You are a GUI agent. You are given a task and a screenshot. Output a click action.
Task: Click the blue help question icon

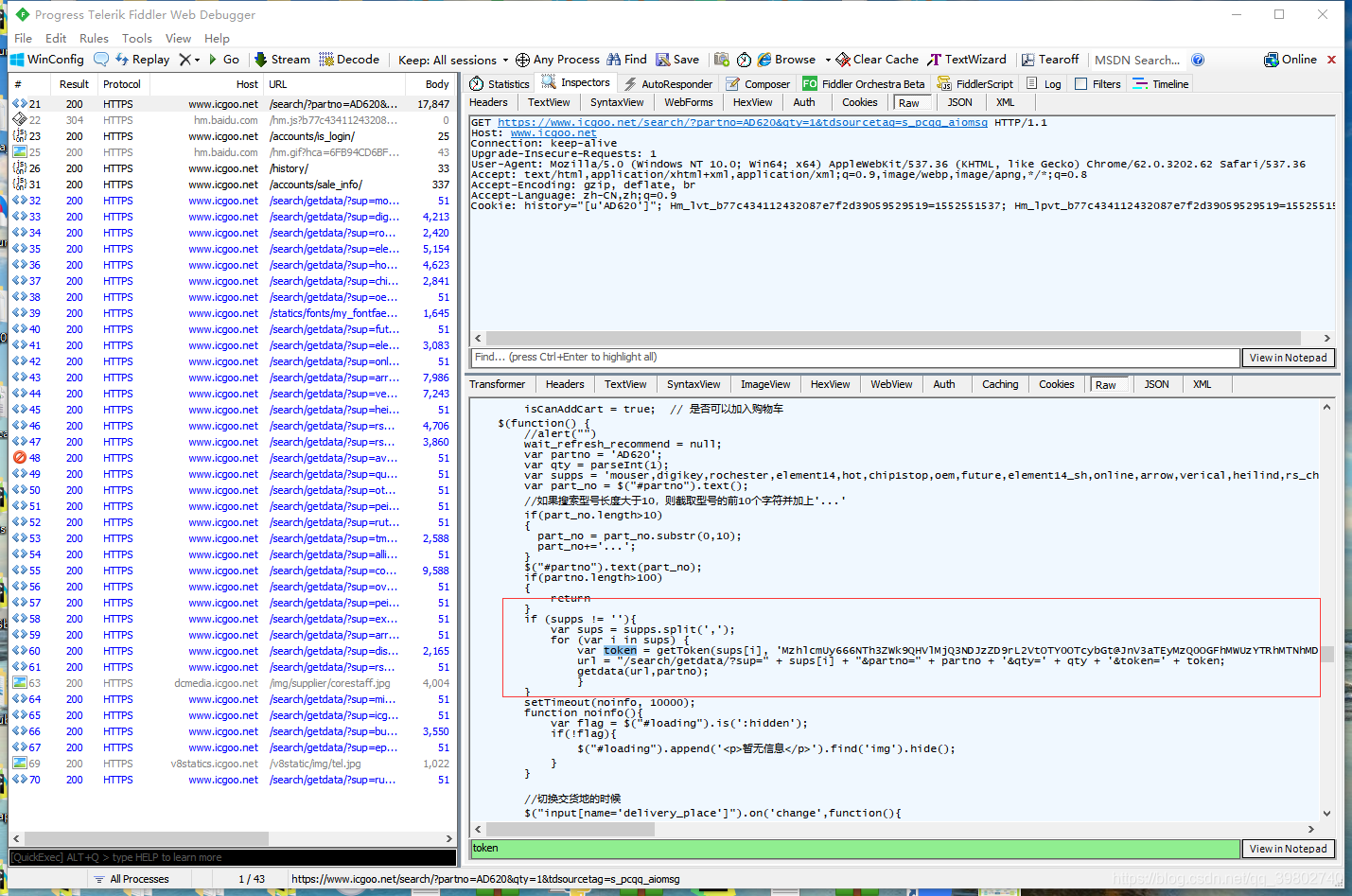(1198, 60)
